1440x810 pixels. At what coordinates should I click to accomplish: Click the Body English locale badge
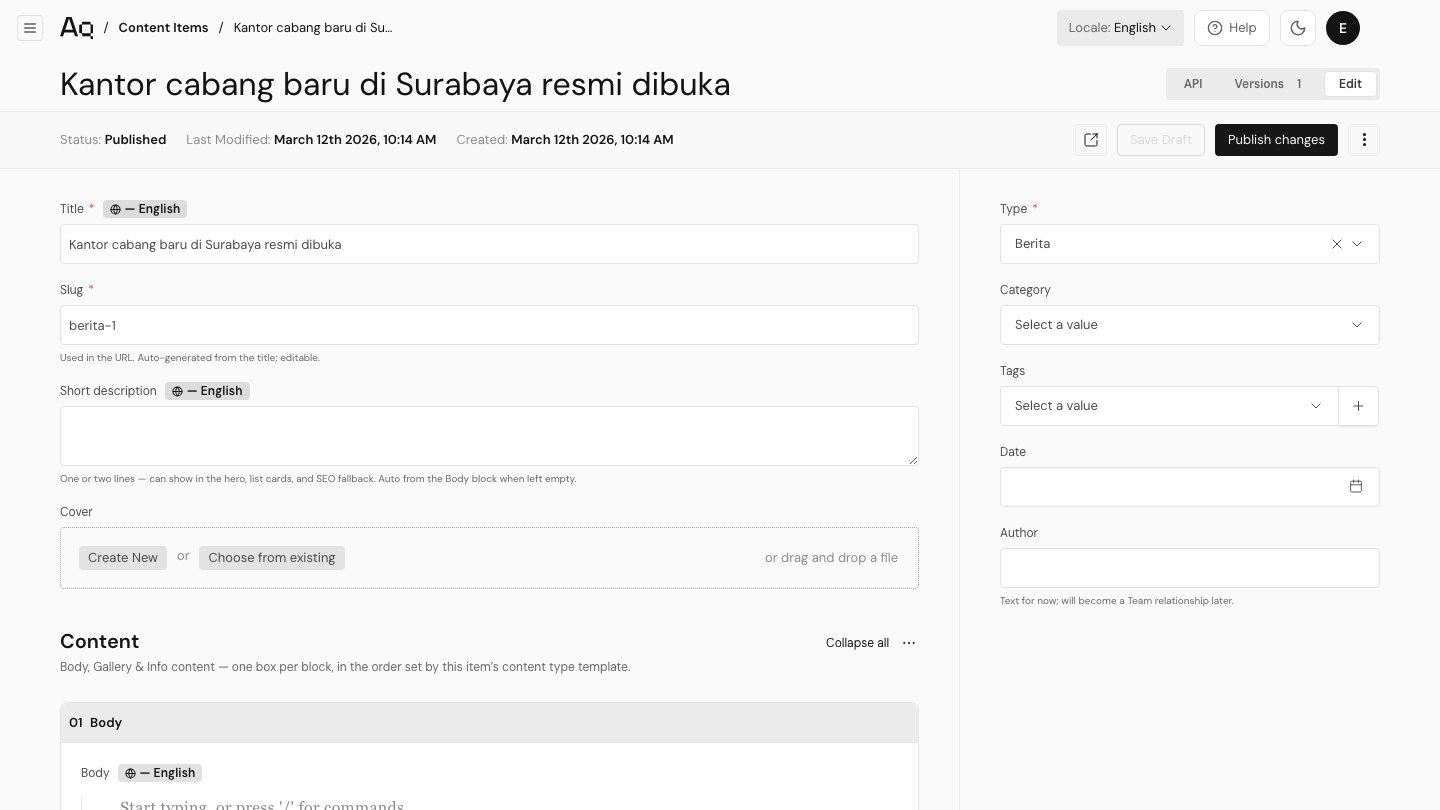click(160, 773)
